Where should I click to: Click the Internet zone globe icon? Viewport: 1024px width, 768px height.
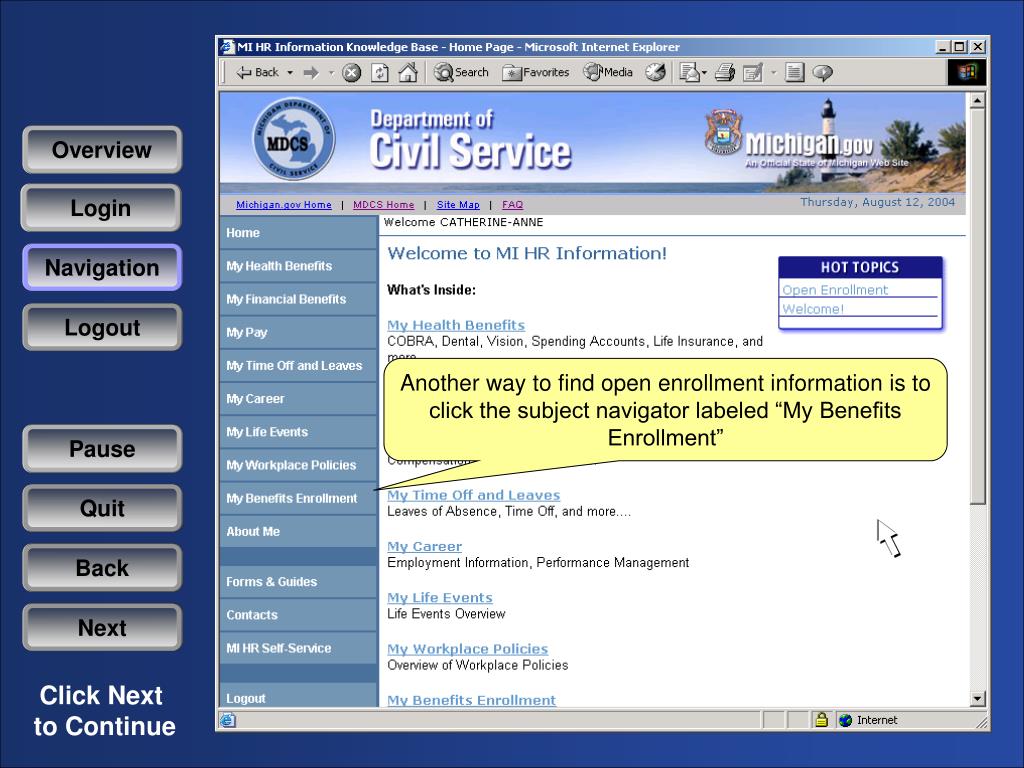846,720
